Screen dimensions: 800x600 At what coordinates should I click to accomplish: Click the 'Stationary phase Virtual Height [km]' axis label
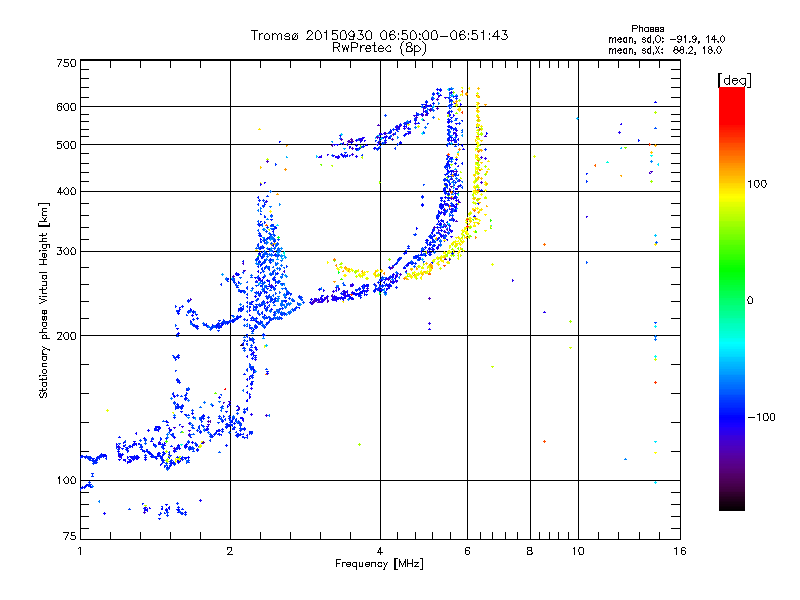43,300
